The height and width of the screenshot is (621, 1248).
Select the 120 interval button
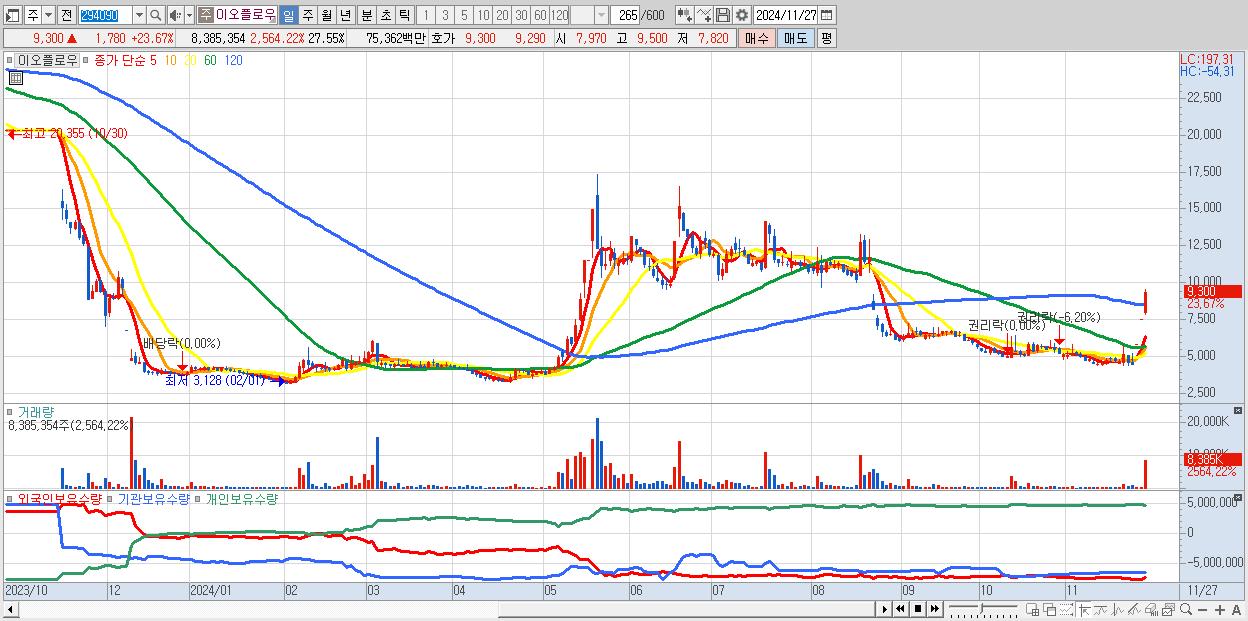(559, 15)
